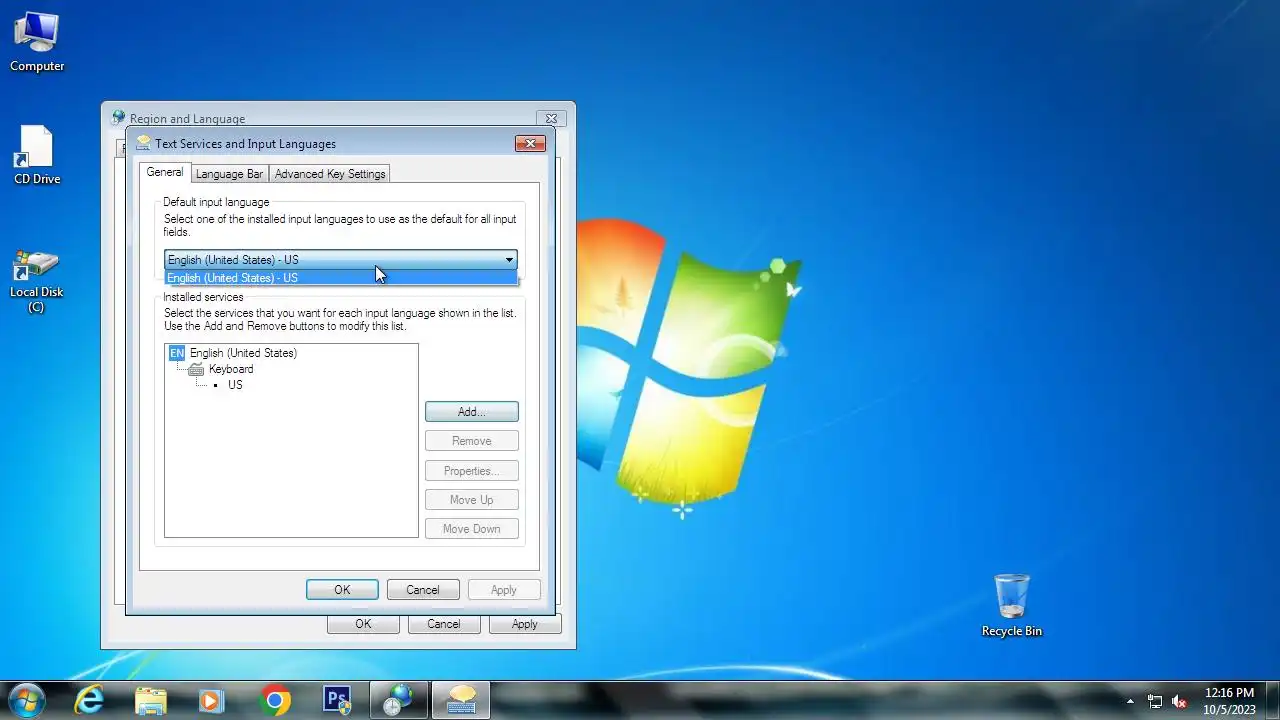Click the Move Down button
This screenshot has height=720, width=1280.
[x=472, y=529]
